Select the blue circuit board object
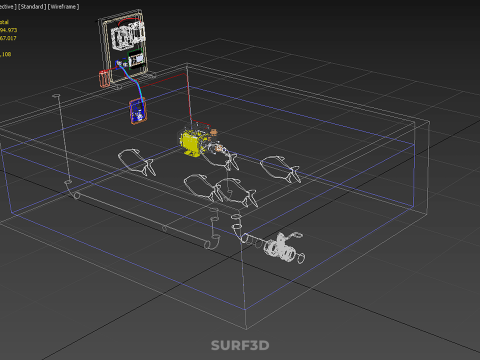Screen dimensions: 480x360 pyautogui.click(x=138, y=111)
